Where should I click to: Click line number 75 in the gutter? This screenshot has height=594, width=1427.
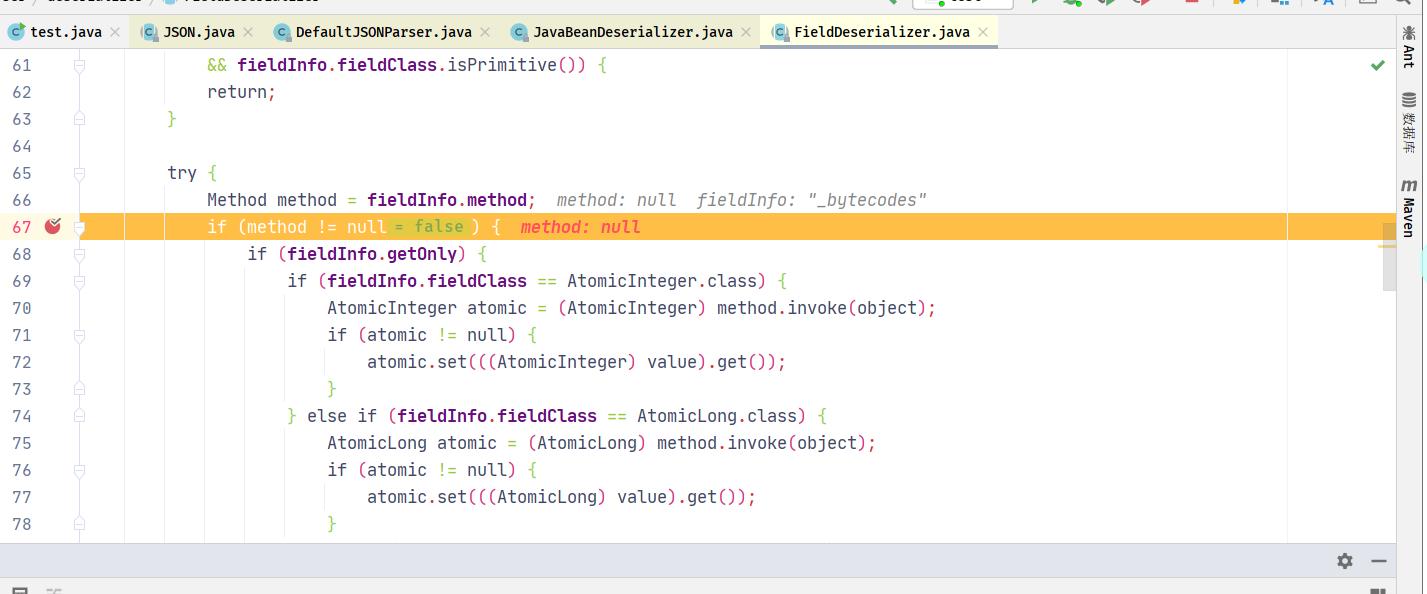[x=22, y=443]
